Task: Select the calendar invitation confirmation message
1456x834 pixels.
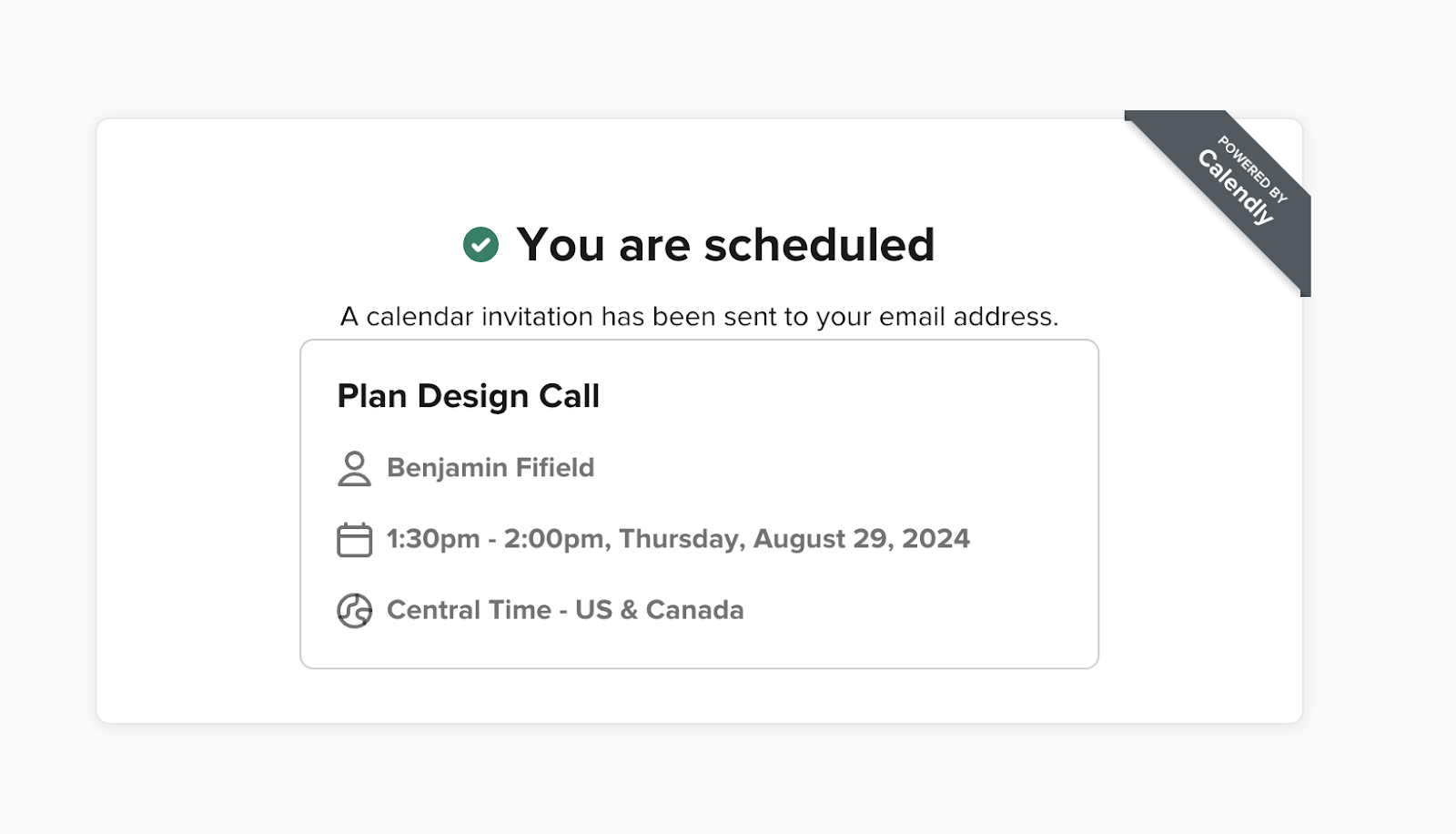Action: tap(699, 317)
